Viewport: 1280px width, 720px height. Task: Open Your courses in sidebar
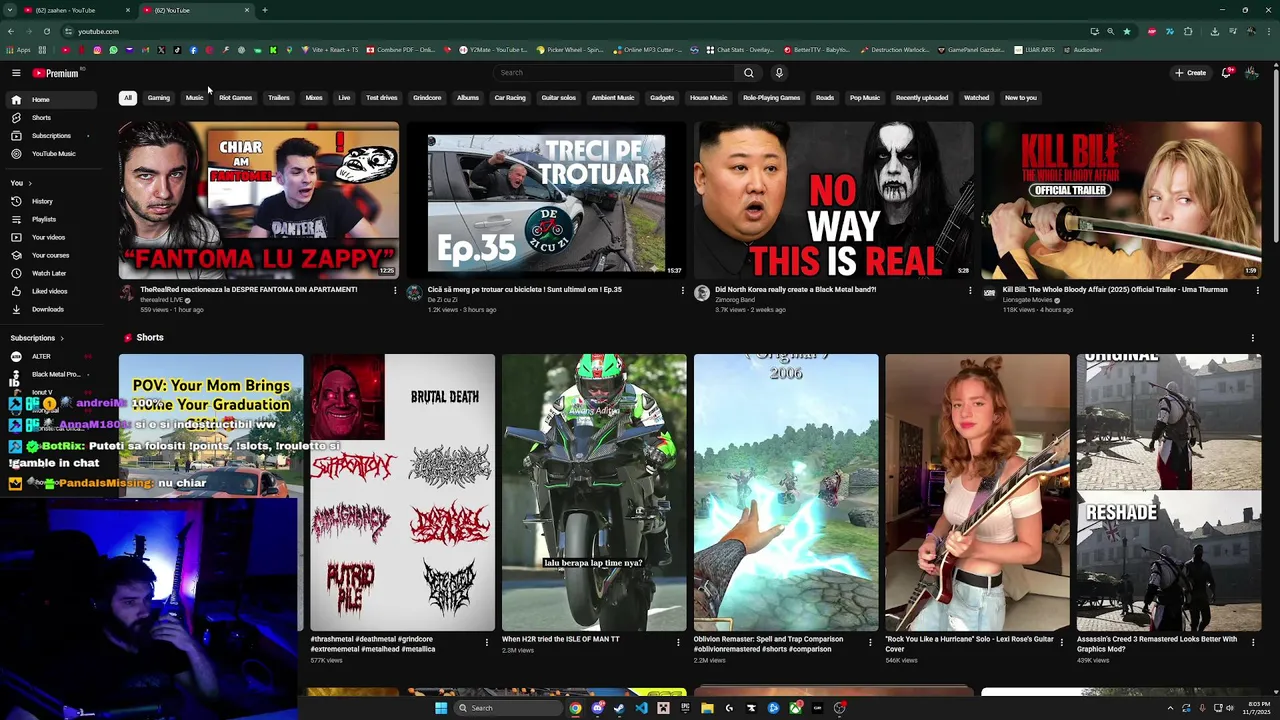point(52,255)
